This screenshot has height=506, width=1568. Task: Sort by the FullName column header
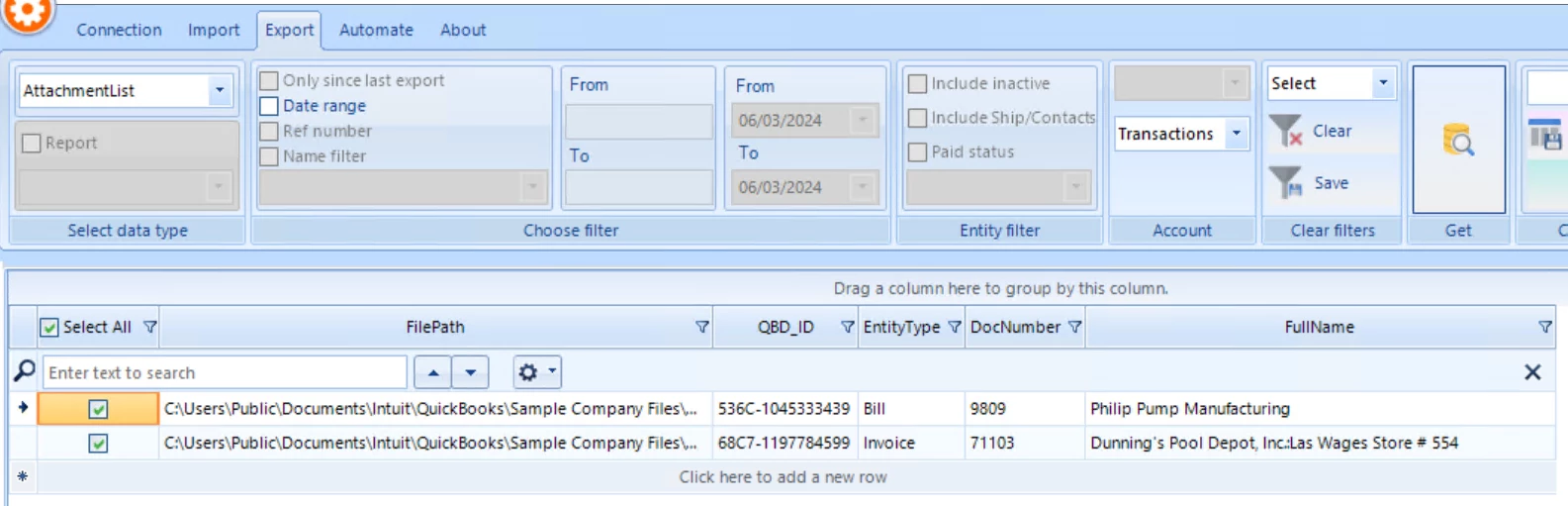click(x=1319, y=327)
